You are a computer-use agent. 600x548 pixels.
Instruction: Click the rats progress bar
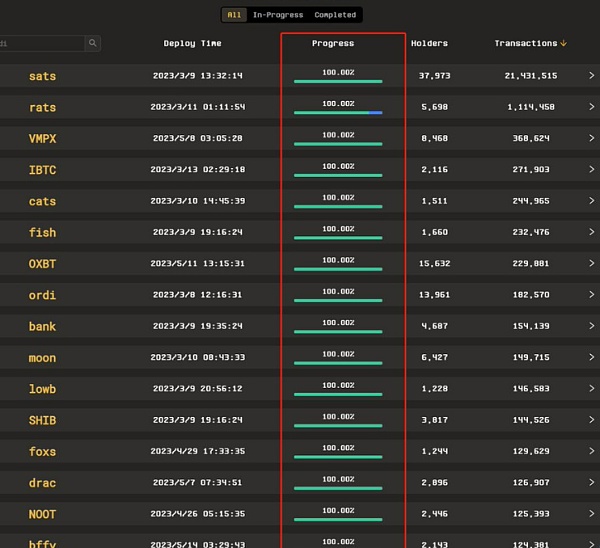(338, 113)
